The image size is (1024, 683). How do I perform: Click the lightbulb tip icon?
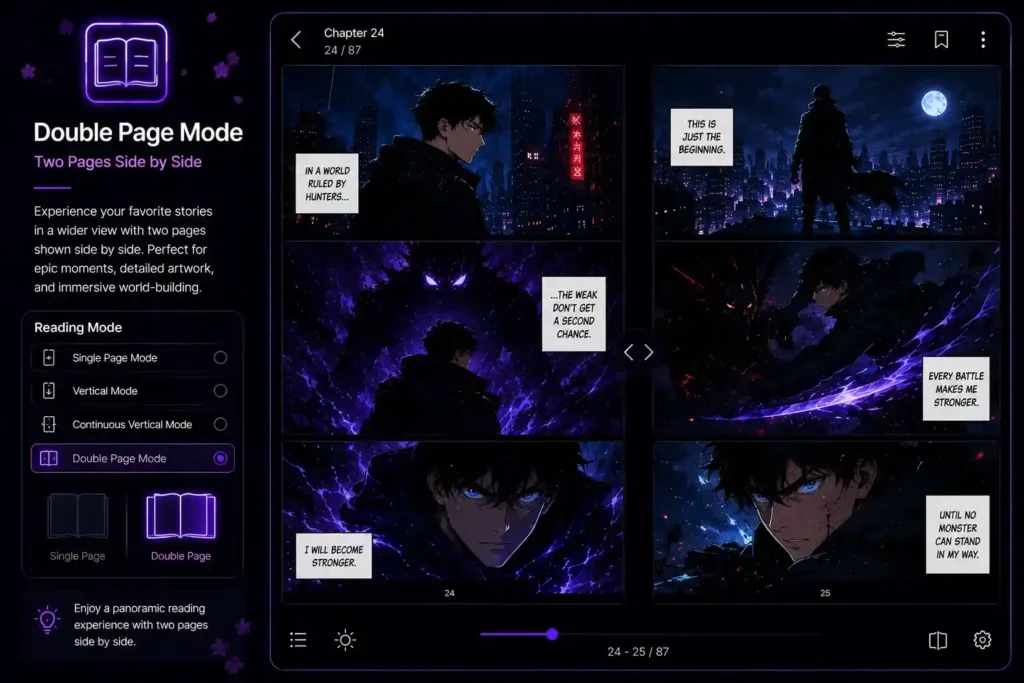point(48,620)
